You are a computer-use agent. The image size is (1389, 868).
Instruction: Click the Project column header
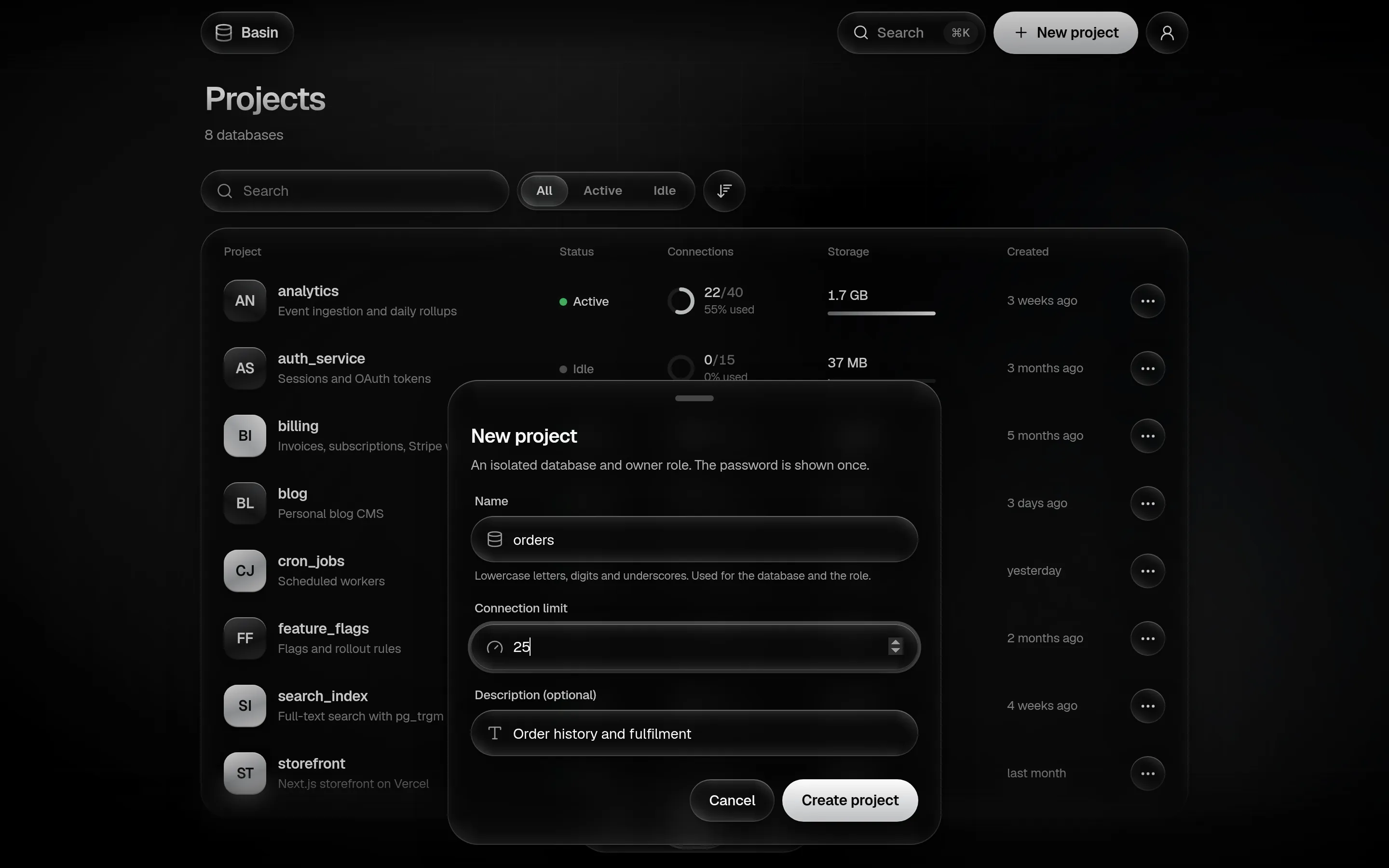point(242,251)
